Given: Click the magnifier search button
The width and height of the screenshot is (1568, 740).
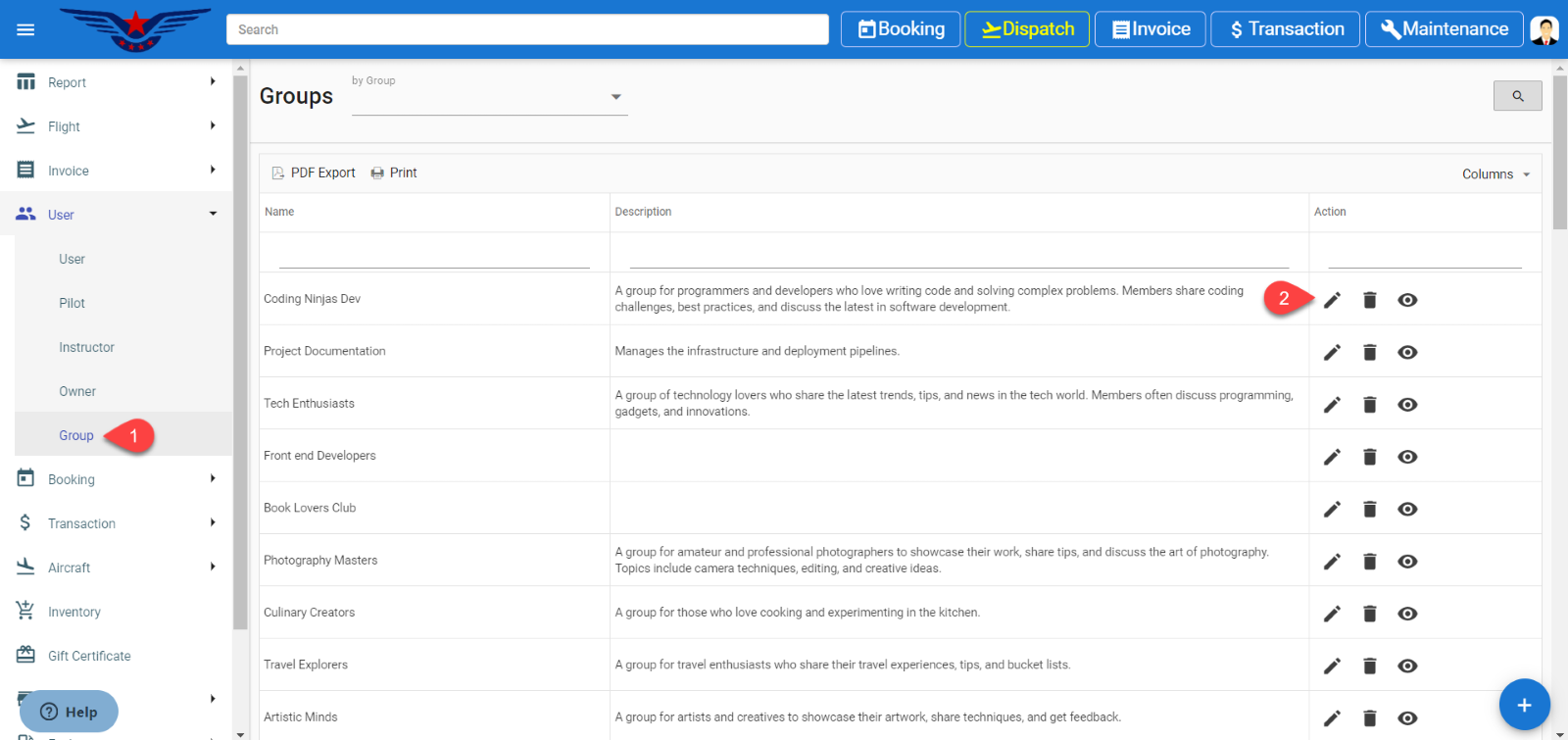Looking at the screenshot, I should tap(1517, 96).
